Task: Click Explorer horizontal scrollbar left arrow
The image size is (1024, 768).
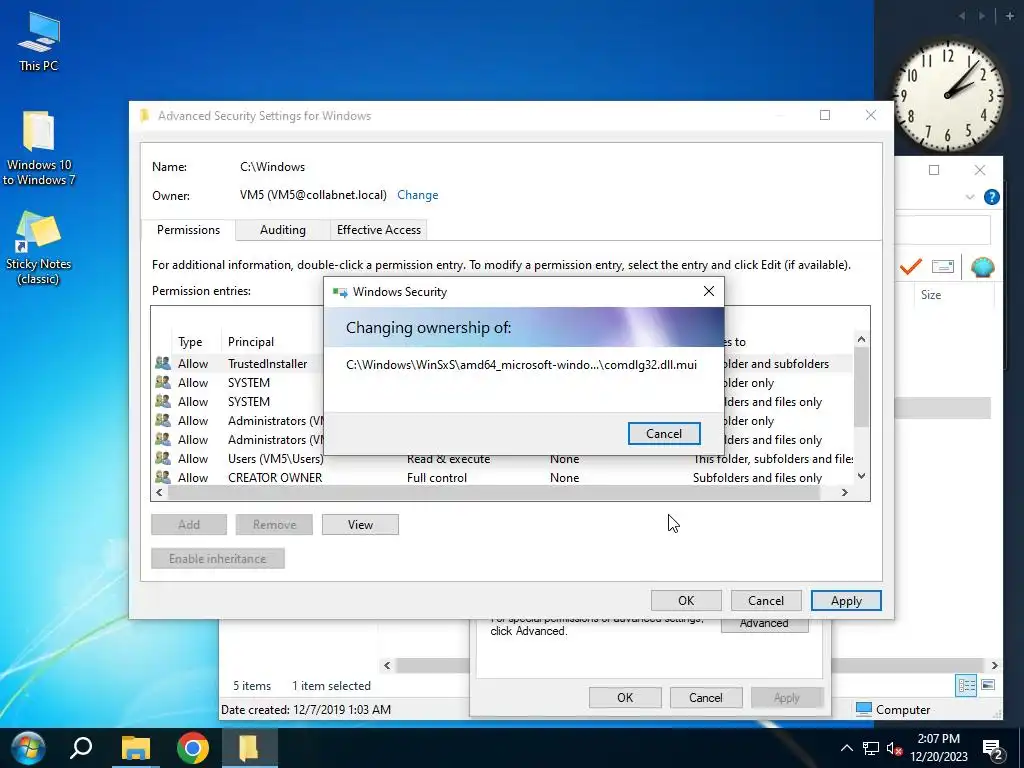Action: coord(387,665)
